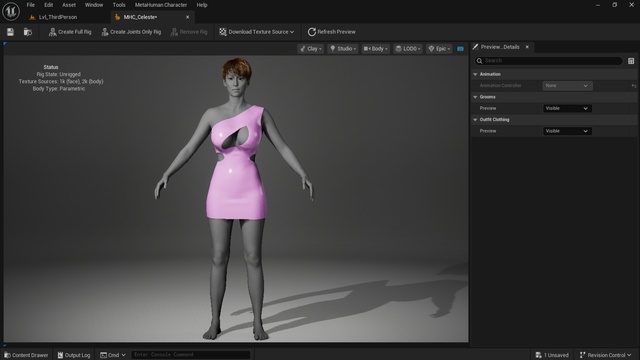The width and height of the screenshot is (640, 360).
Task: Open the MetaHuman Character menu
Action: click(161, 5)
